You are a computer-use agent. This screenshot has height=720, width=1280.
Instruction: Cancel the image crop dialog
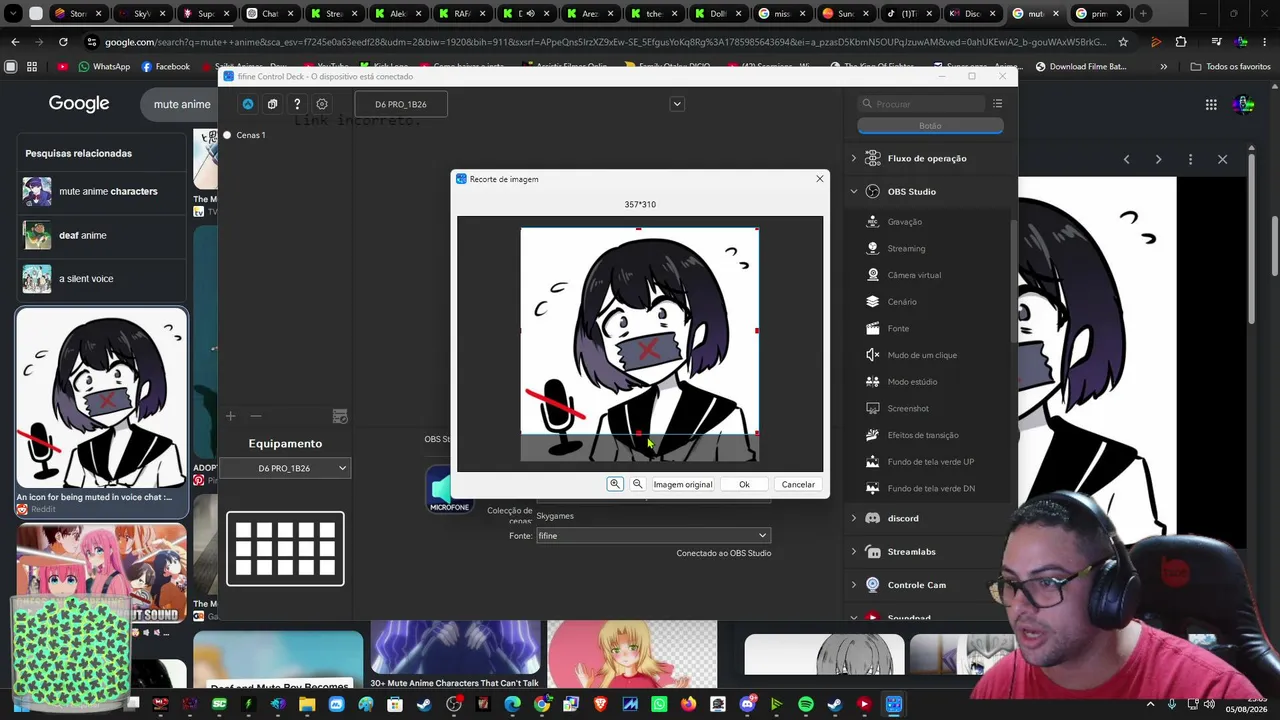tap(798, 484)
